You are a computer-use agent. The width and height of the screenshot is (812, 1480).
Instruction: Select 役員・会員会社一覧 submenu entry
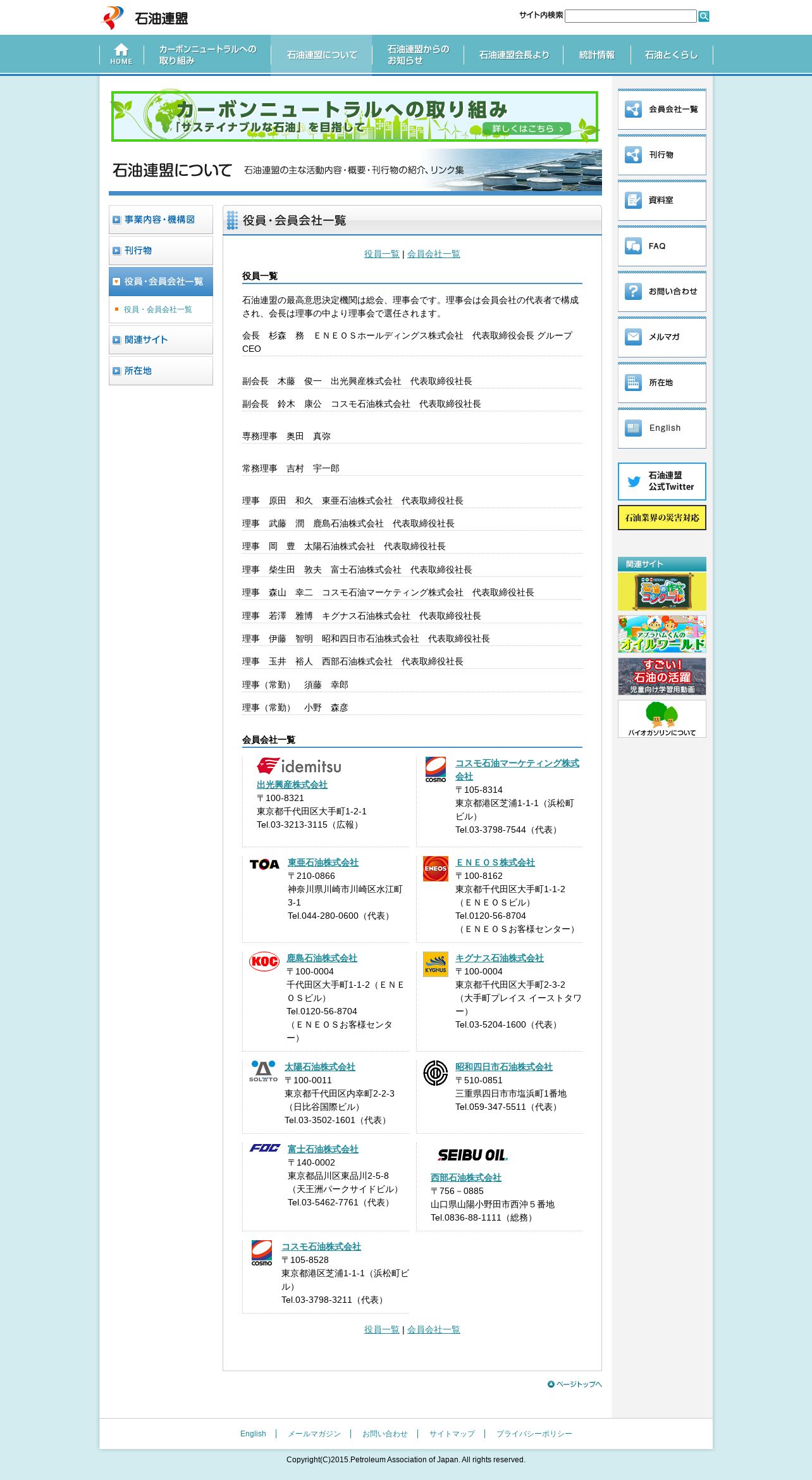158,309
